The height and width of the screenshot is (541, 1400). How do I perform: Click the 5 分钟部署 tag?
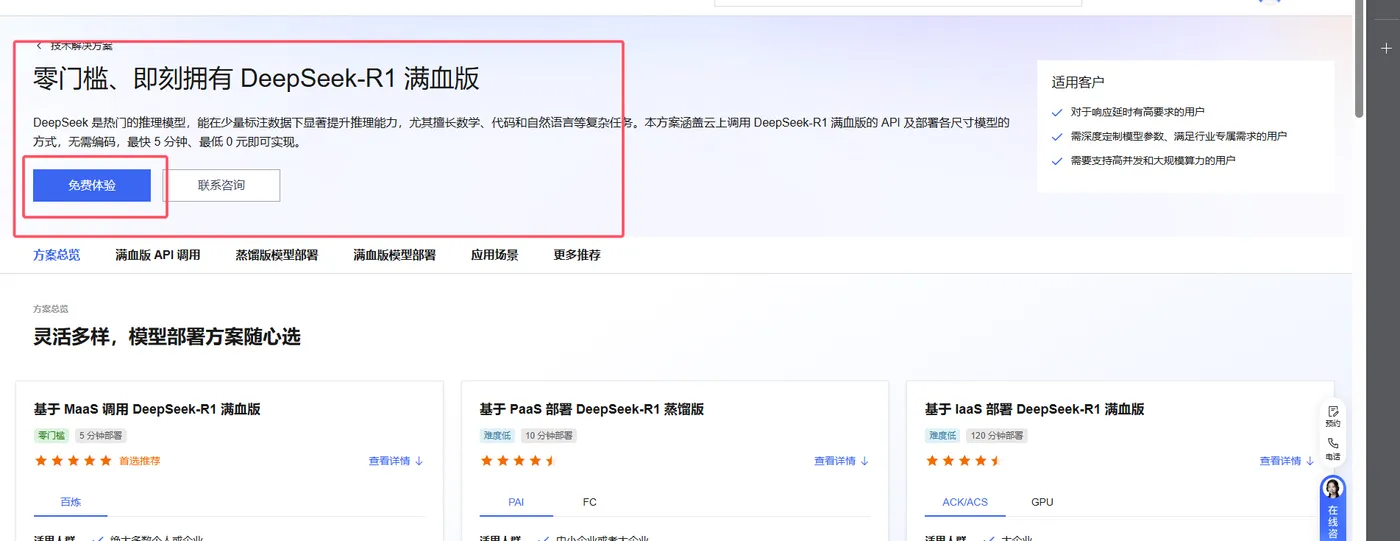click(101, 436)
